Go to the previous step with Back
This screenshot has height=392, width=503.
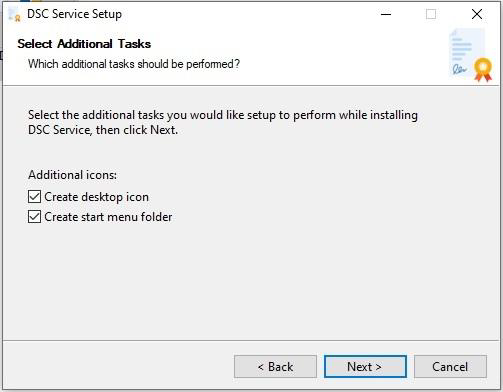pyautogui.click(x=275, y=366)
